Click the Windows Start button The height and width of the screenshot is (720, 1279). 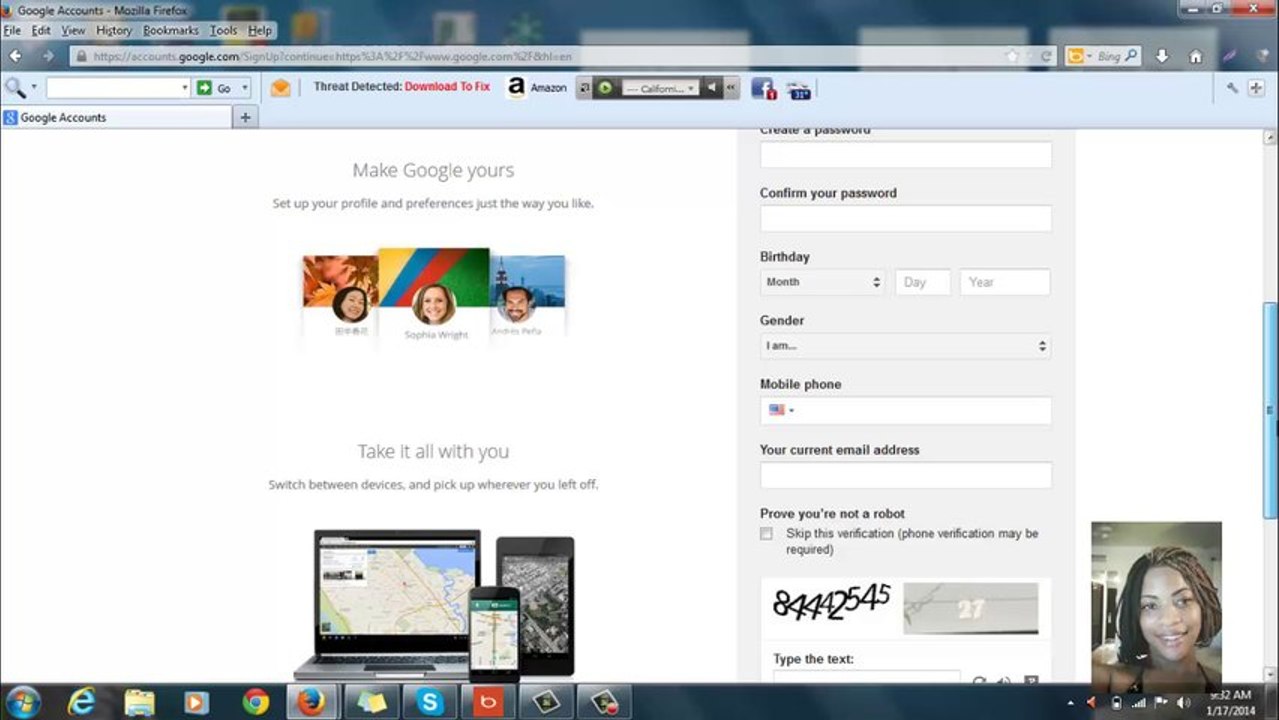[x=23, y=702]
